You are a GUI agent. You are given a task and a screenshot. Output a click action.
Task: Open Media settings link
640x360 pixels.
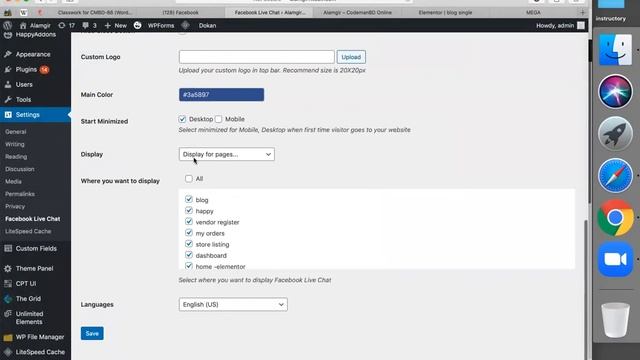tap(13, 182)
